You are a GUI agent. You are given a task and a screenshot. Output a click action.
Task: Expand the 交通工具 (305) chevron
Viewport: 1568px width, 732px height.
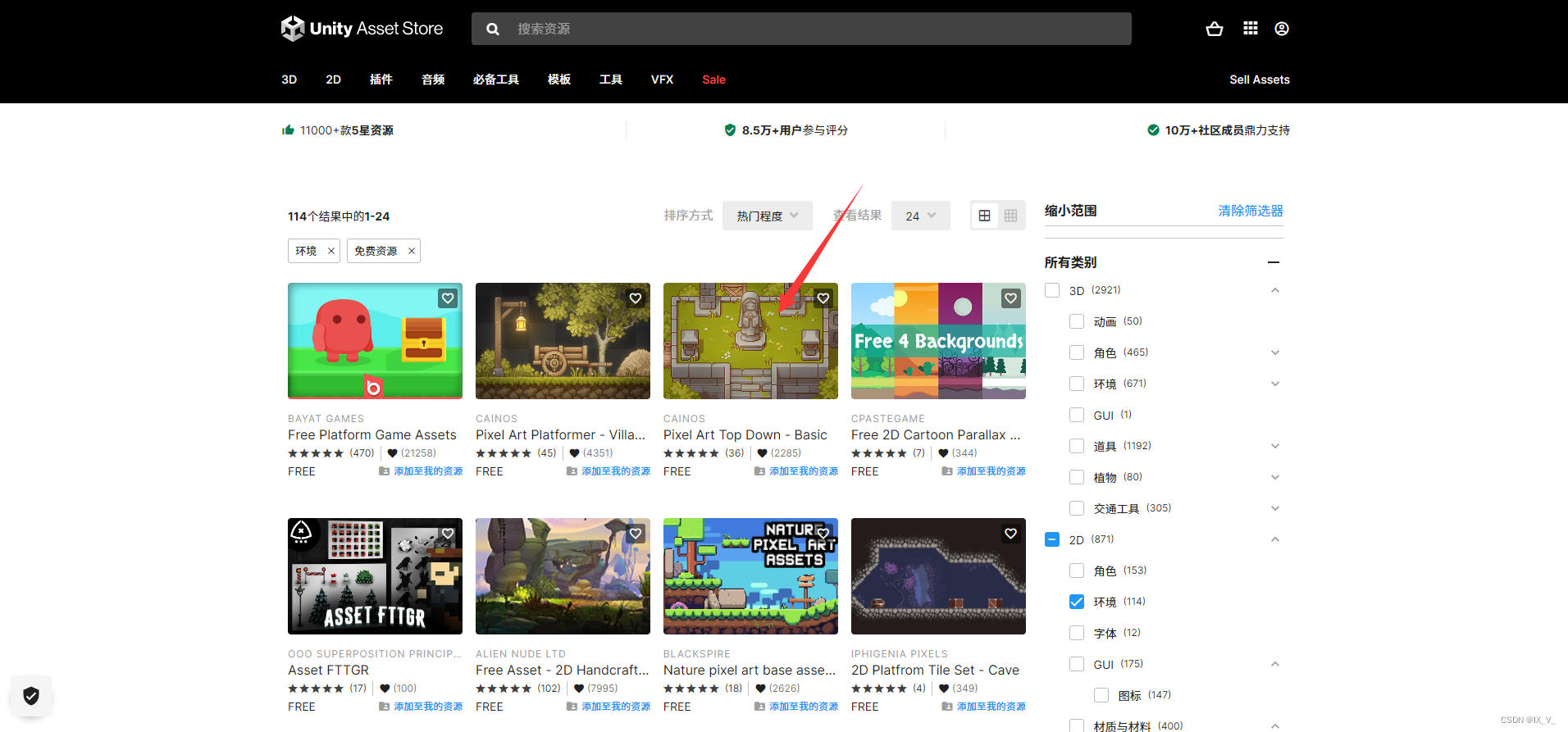pyautogui.click(x=1275, y=508)
